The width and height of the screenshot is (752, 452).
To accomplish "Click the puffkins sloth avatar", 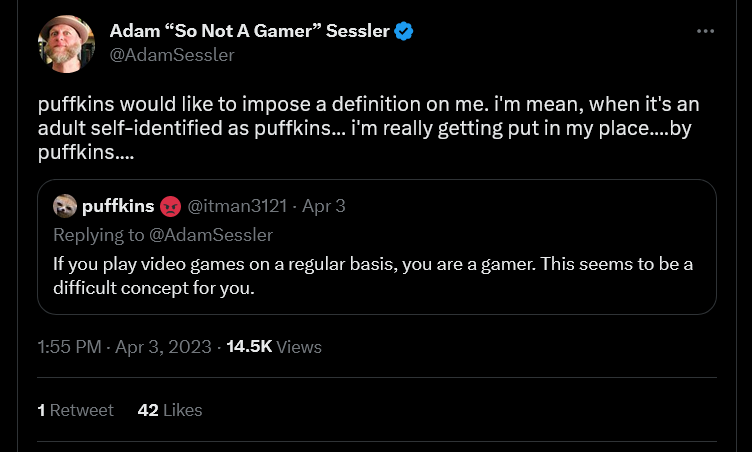I will 65,206.
